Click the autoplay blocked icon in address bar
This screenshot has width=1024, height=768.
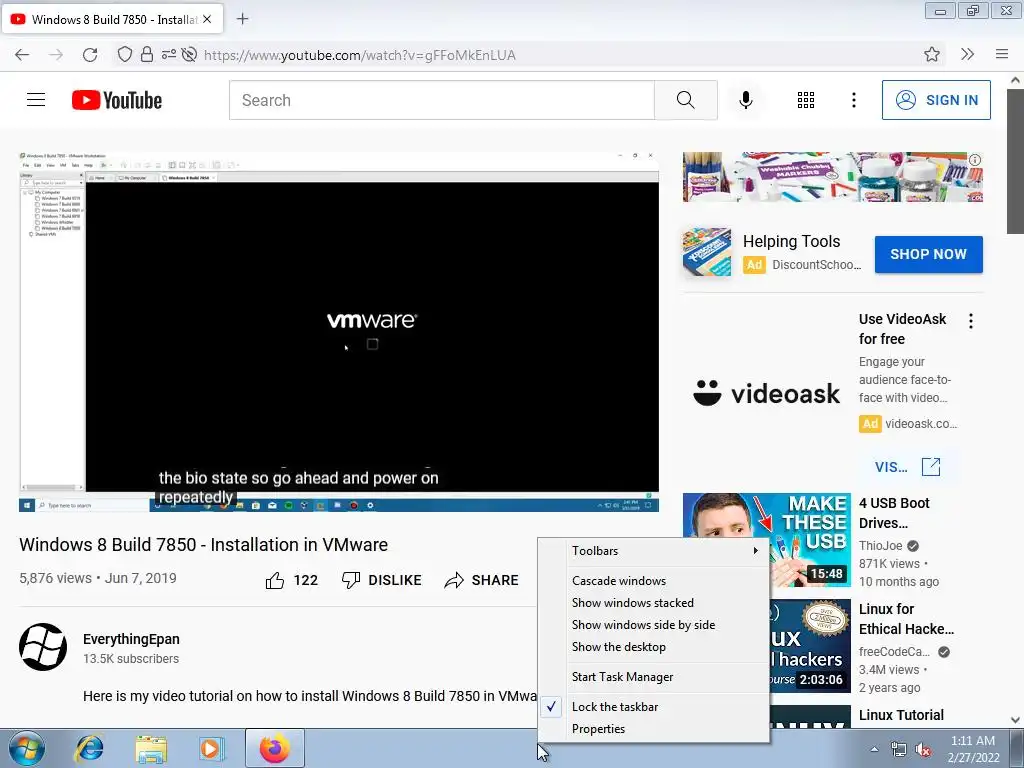point(189,54)
